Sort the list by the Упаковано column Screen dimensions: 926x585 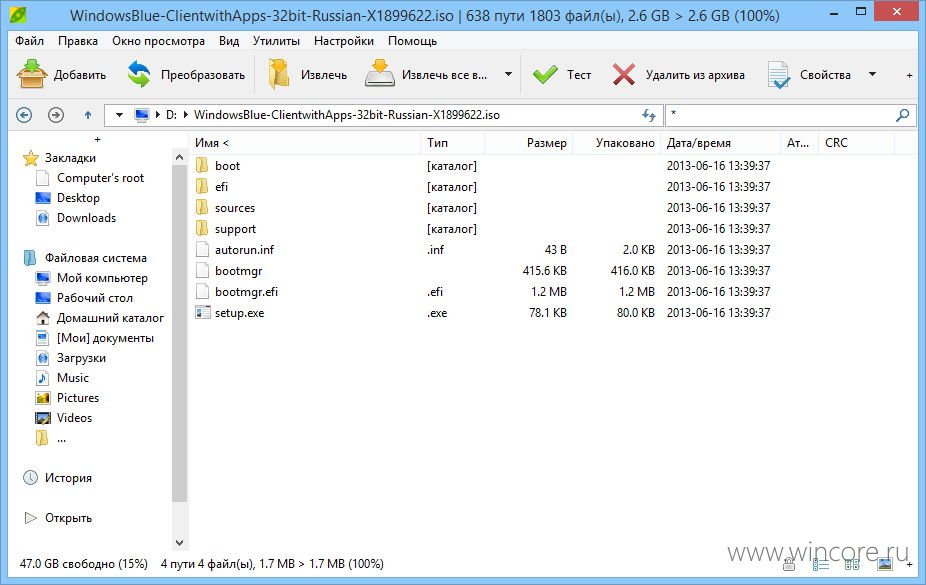617,143
